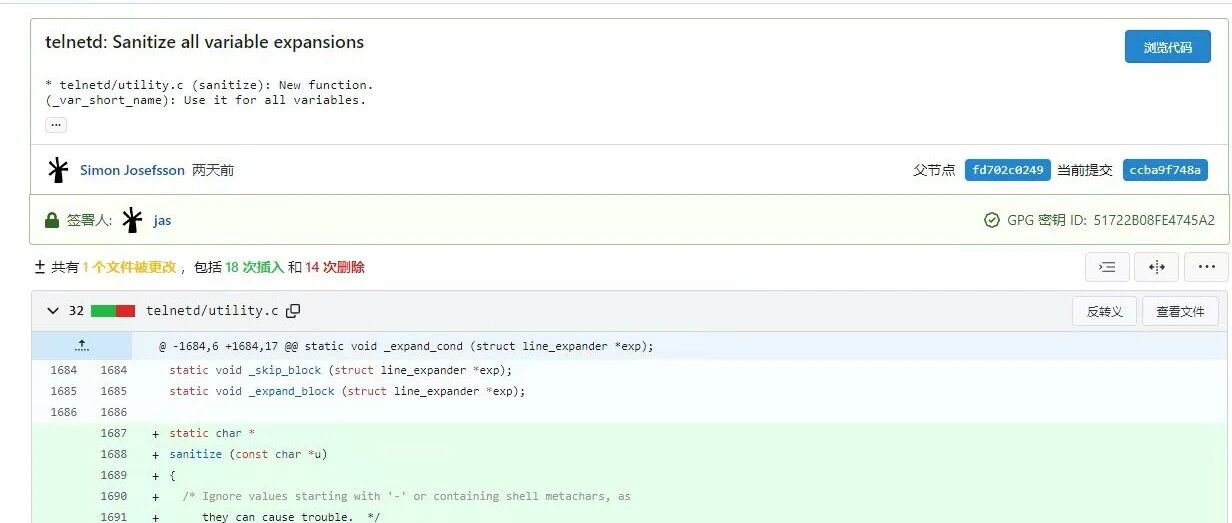Click the diff stat plus-minus icon
The height and width of the screenshot is (523, 1232).
point(40,267)
